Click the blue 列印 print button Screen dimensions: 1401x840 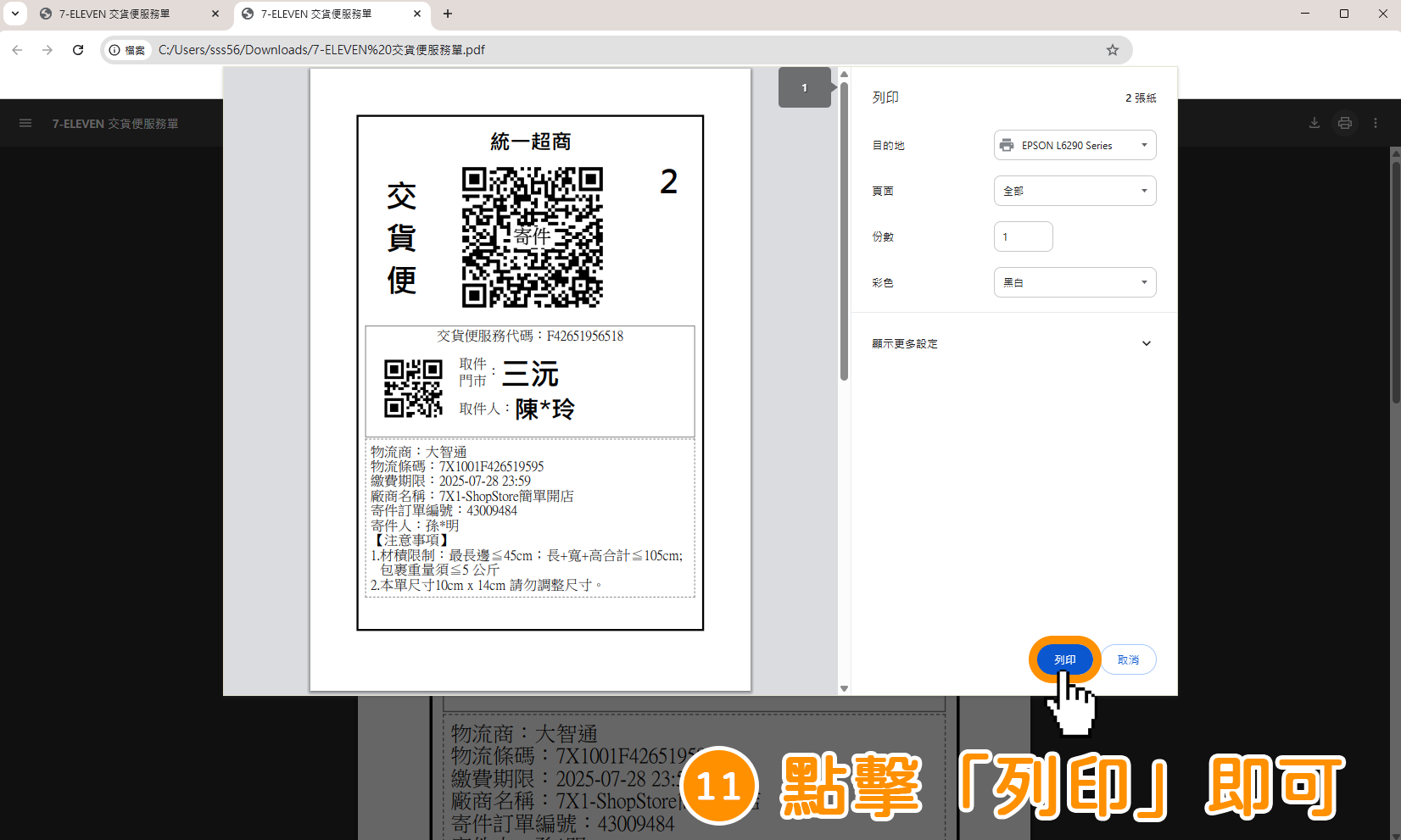(1064, 659)
